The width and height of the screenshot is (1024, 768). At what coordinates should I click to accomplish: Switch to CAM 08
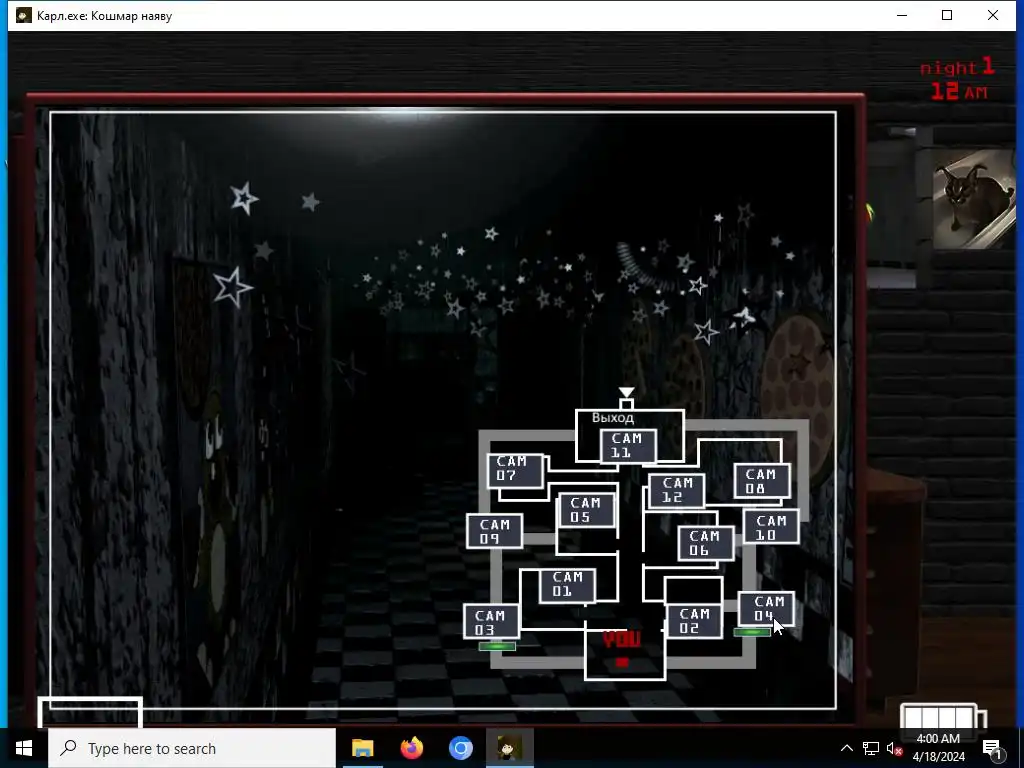pyautogui.click(x=761, y=481)
